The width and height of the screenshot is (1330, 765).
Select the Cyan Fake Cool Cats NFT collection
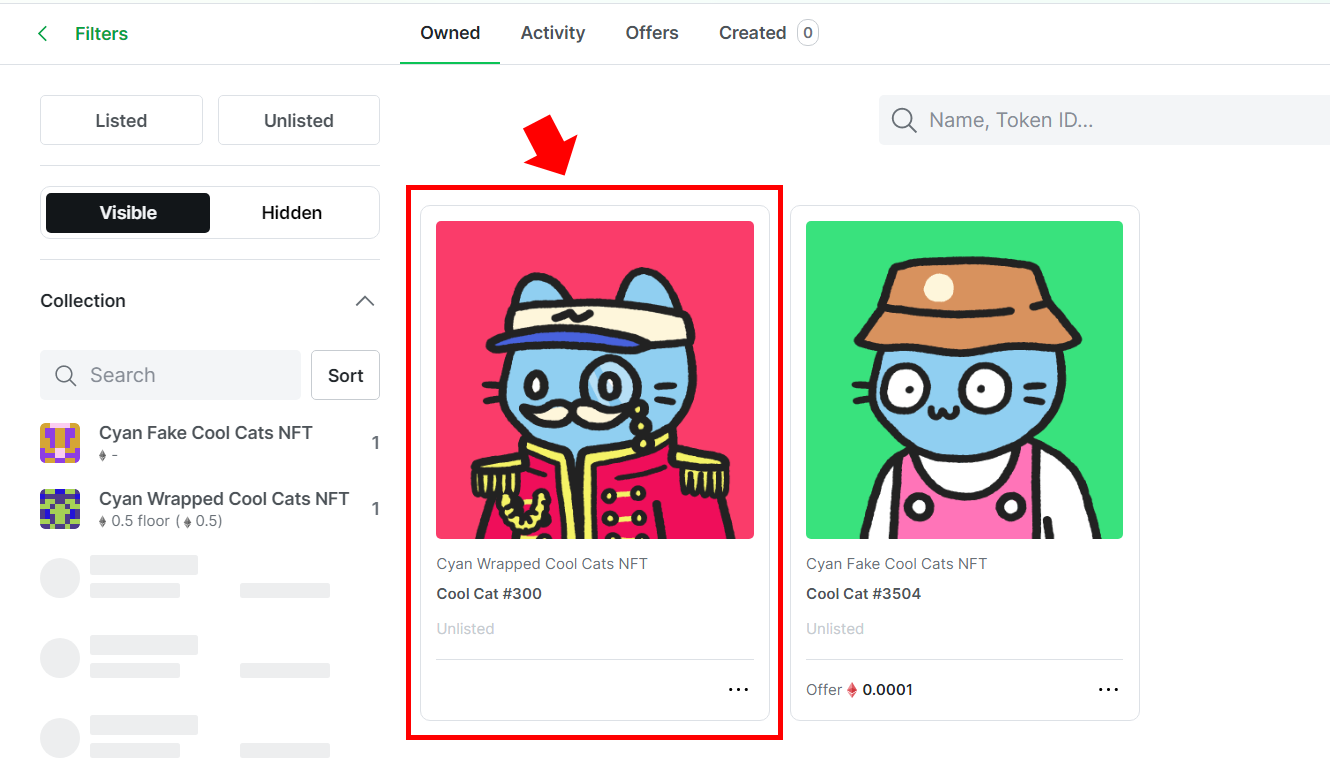point(210,442)
